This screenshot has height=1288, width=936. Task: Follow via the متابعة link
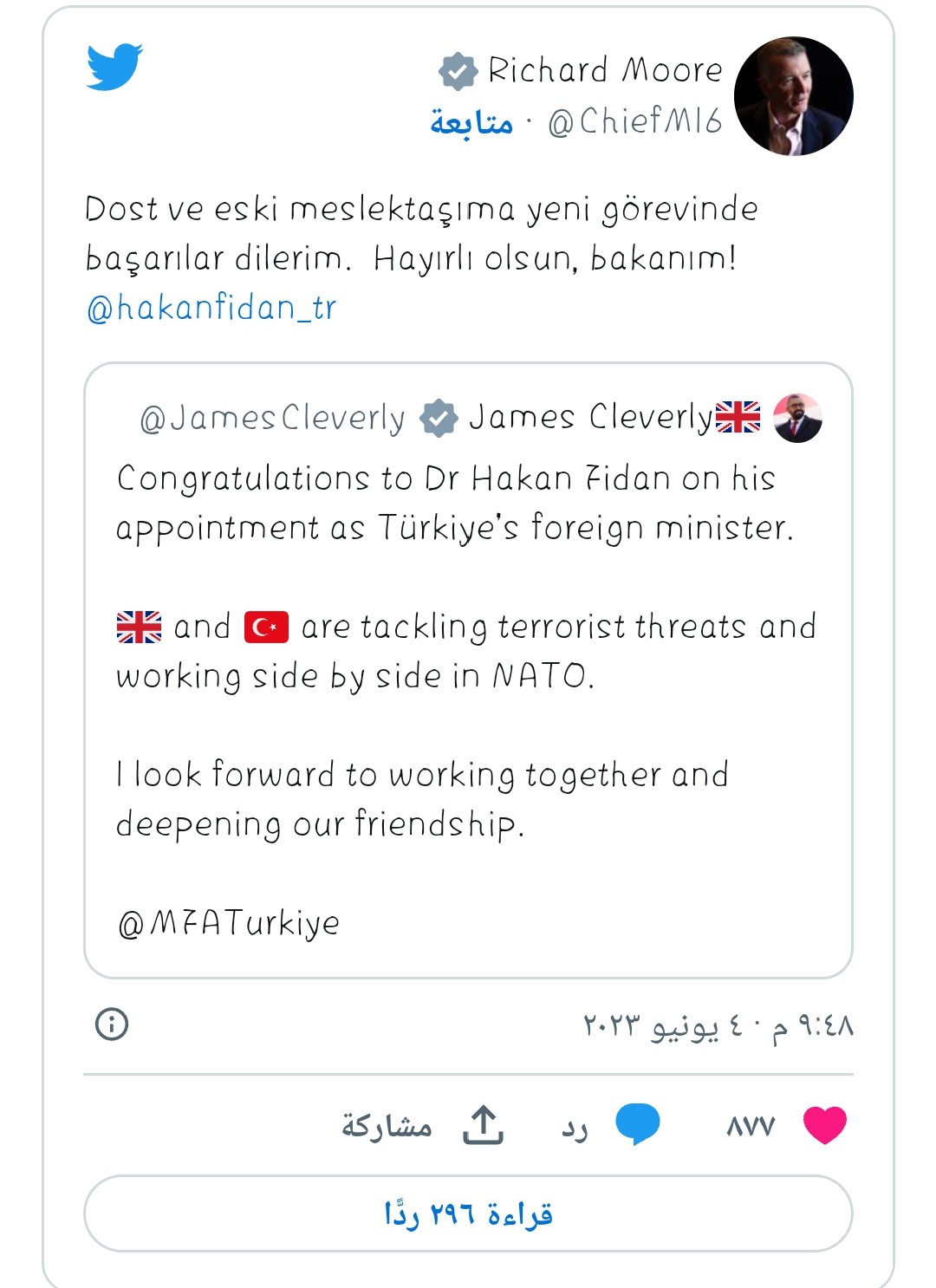click(x=471, y=122)
